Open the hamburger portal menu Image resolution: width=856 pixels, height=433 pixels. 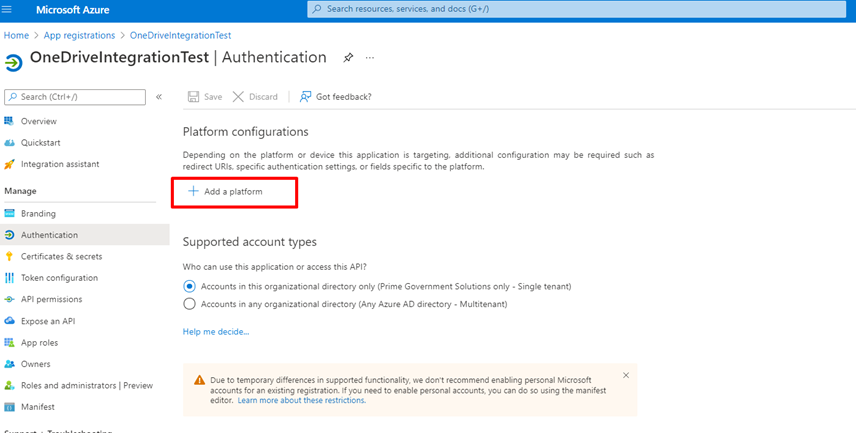(8, 9)
